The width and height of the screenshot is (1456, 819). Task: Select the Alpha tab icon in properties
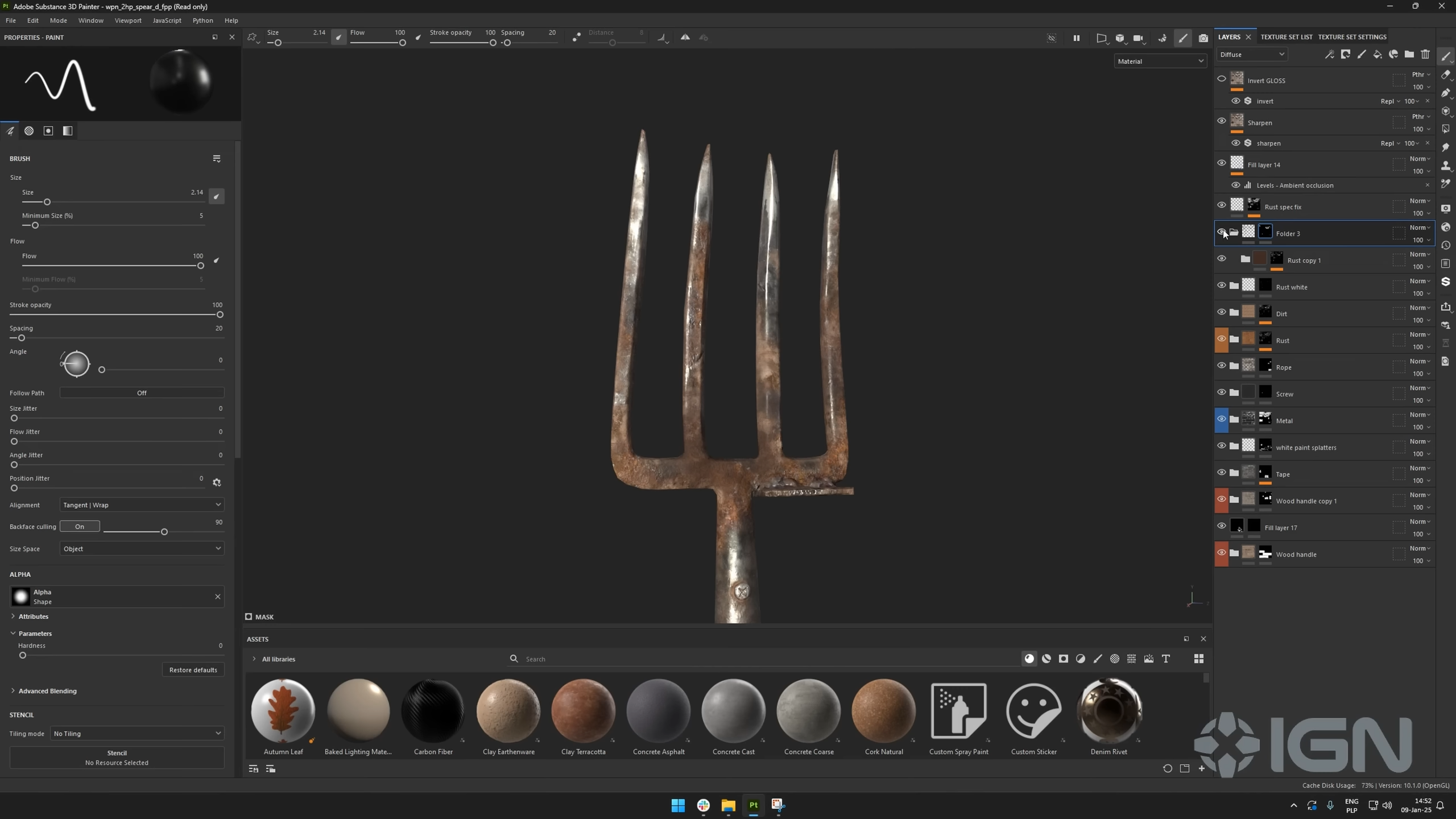tap(29, 131)
